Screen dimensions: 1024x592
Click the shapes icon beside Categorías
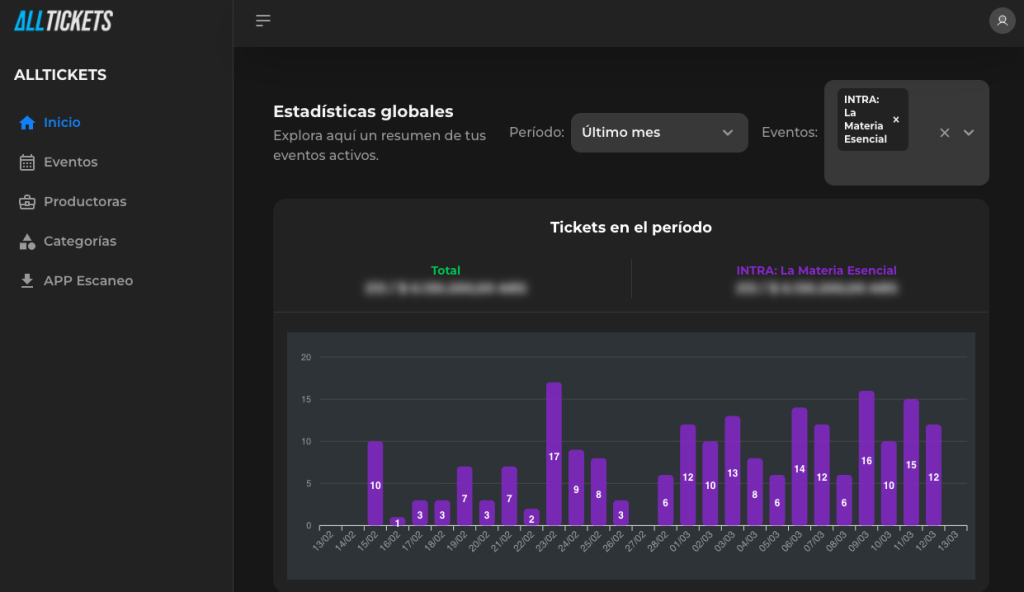coord(27,241)
